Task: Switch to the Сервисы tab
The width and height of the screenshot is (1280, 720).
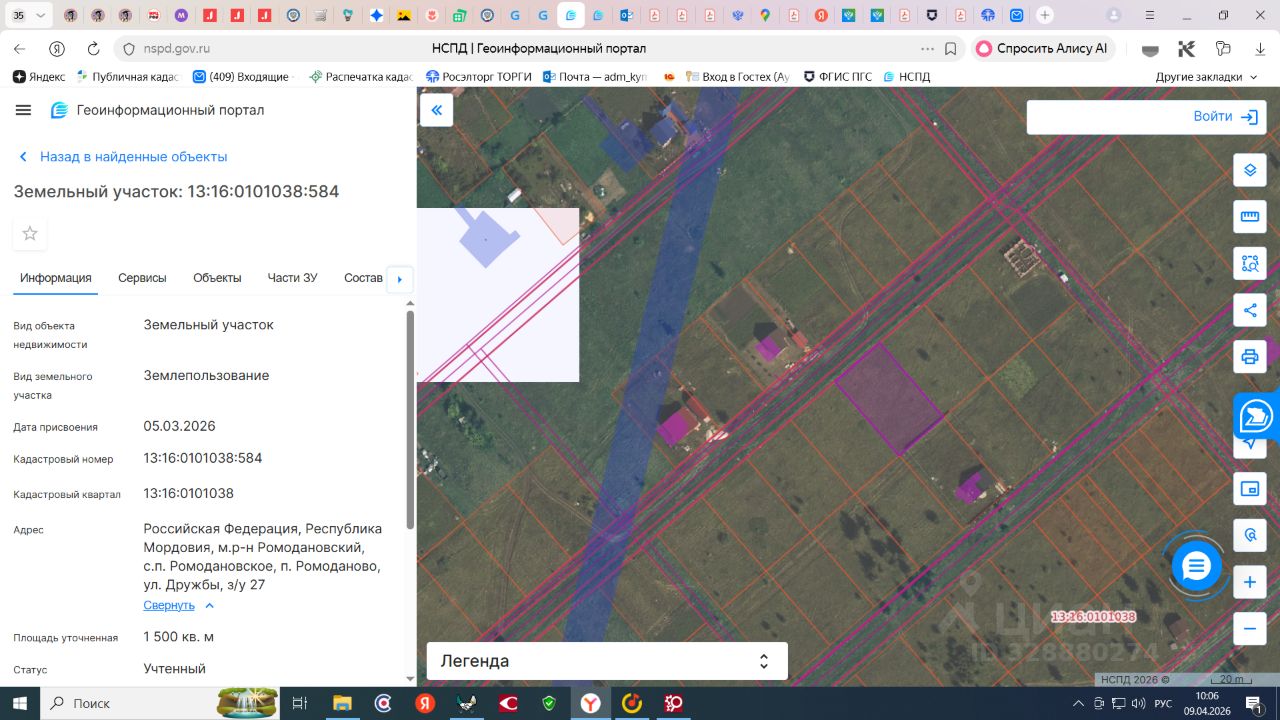Action: click(x=142, y=278)
